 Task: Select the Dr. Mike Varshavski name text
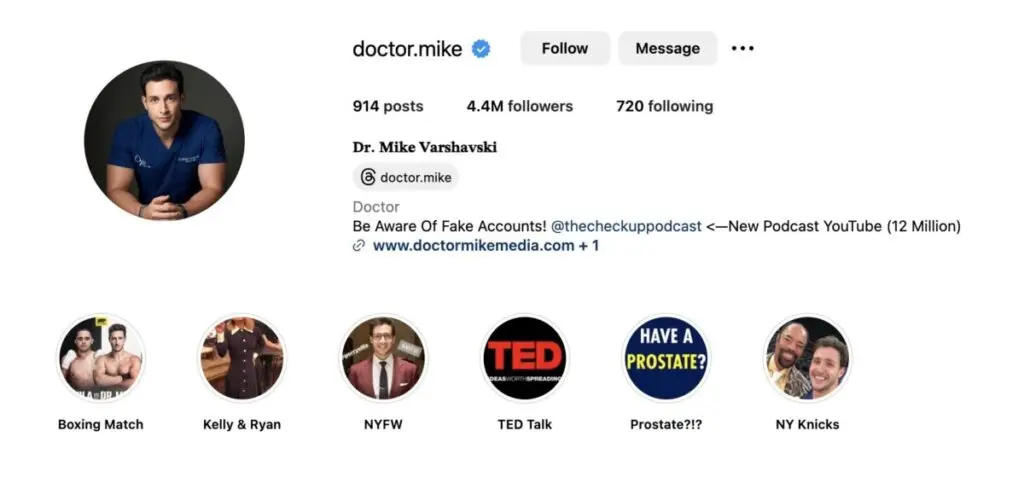(x=425, y=147)
